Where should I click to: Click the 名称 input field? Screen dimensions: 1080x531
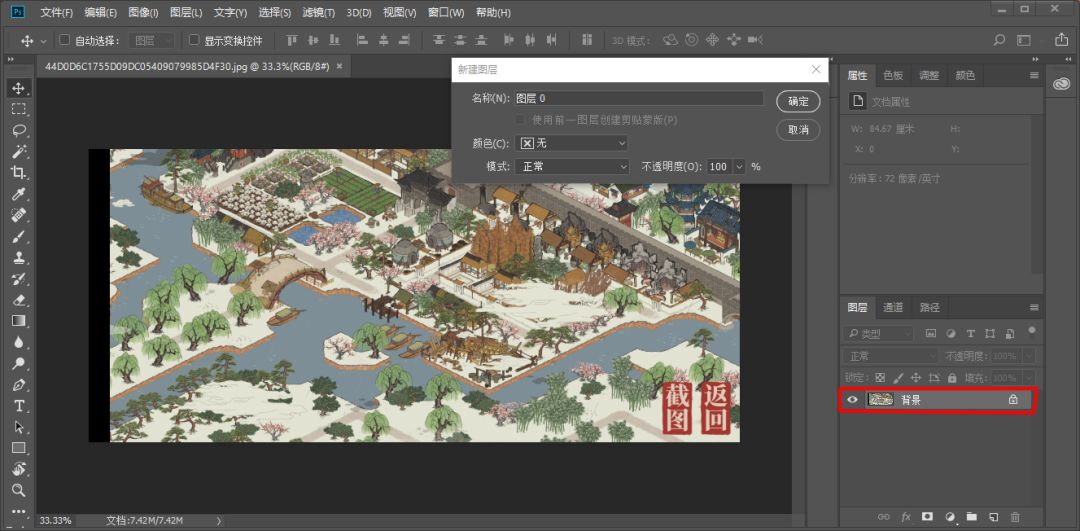point(639,98)
